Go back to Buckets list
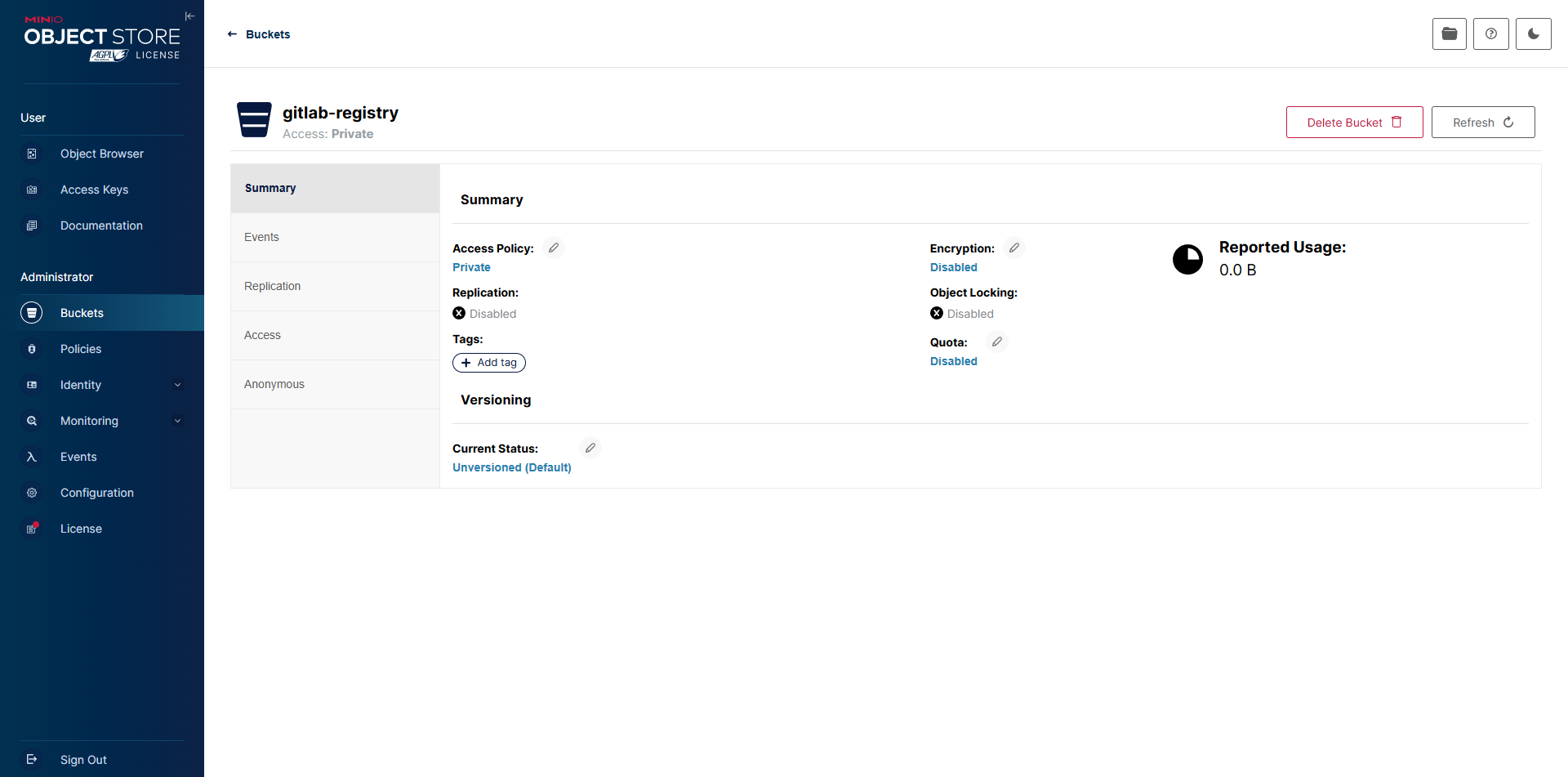1568x777 pixels. tap(259, 34)
